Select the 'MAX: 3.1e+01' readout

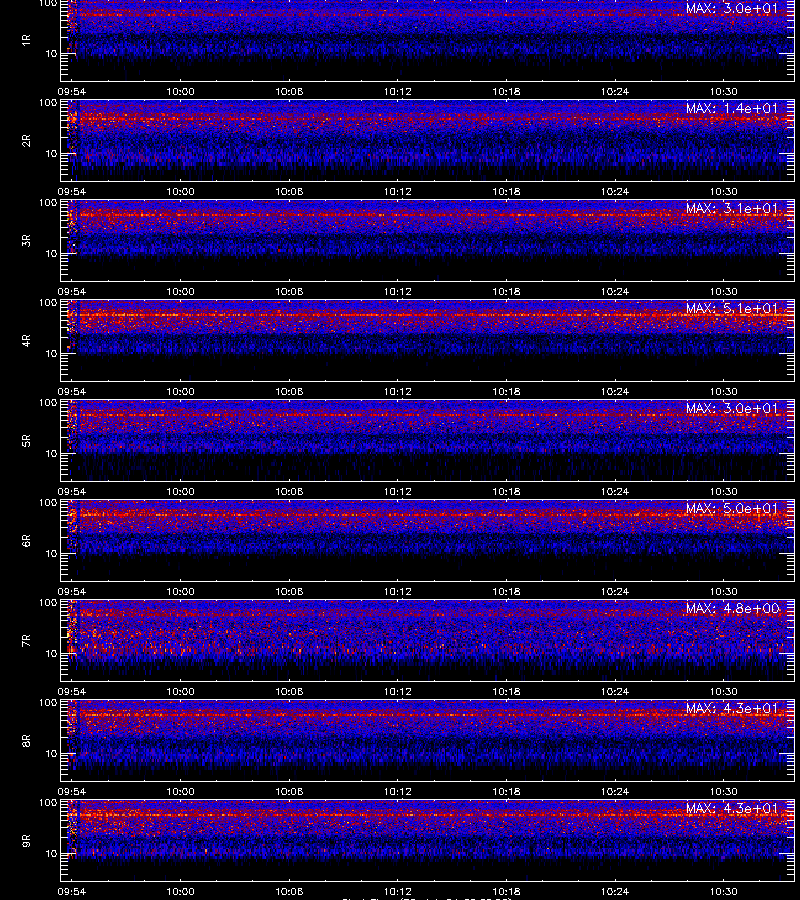[732, 208]
